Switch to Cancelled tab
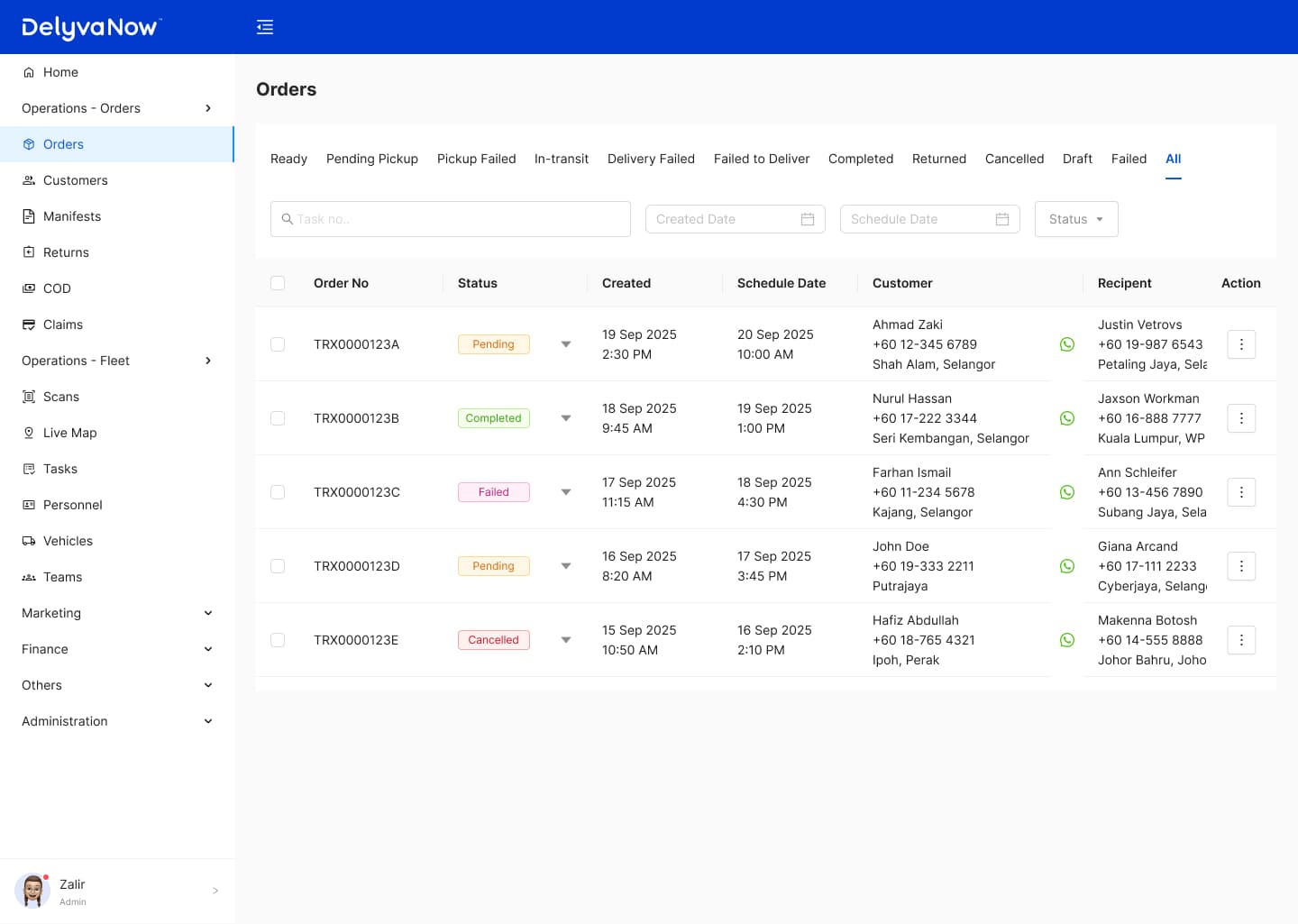This screenshot has height=924, width=1298. pyautogui.click(x=1014, y=159)
